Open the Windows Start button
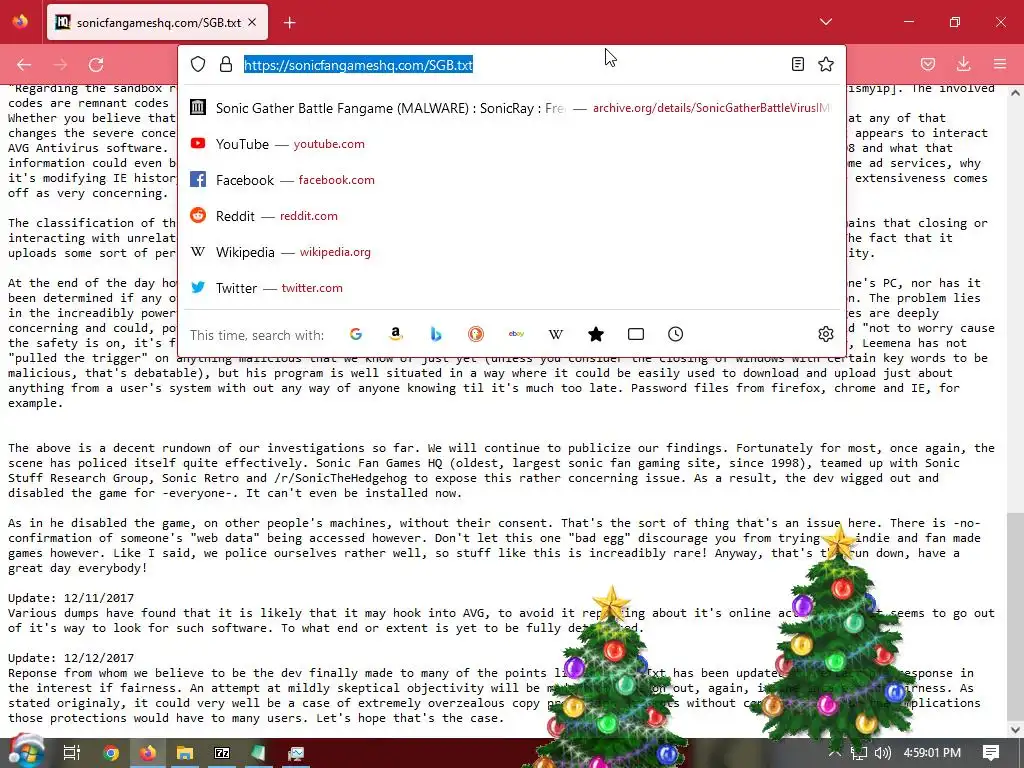The image size is (1024, 768). 26,752
